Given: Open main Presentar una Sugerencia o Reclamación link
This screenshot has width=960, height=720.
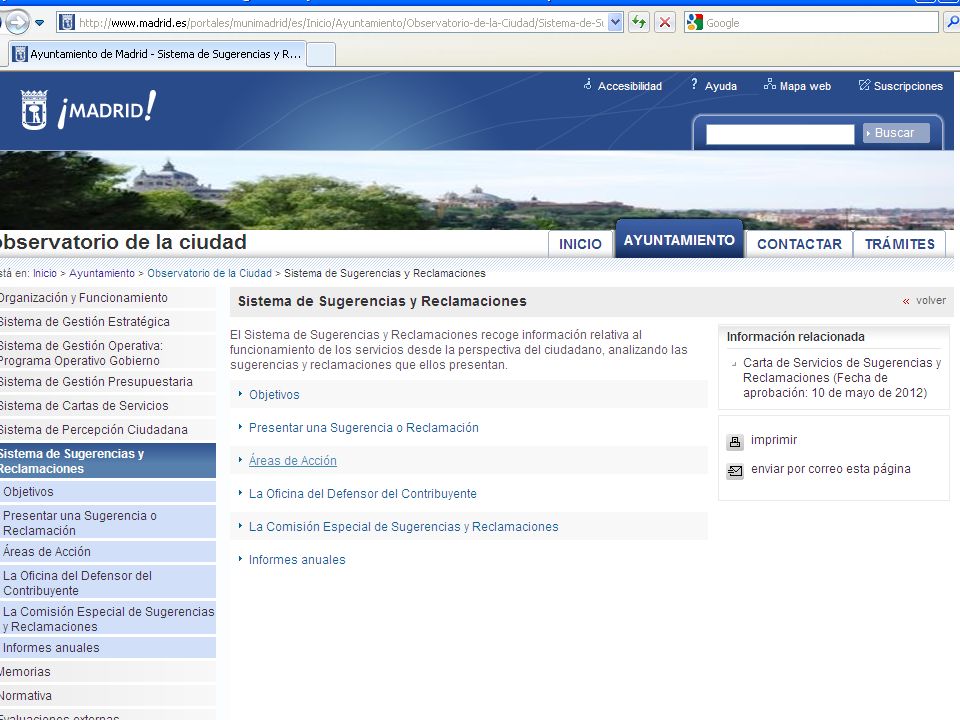Looking at the screenshot, I should pyautogui.click(x=364, y=428).
